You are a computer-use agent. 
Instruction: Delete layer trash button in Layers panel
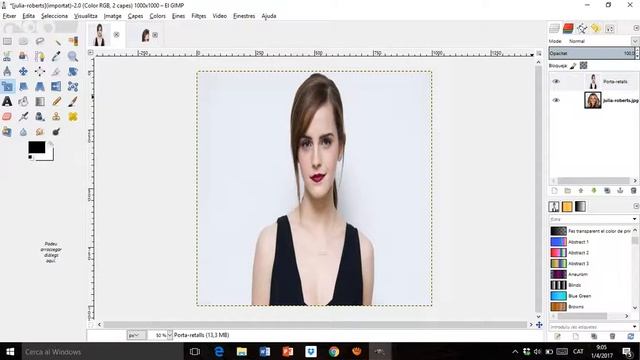(x=633, y=191)
